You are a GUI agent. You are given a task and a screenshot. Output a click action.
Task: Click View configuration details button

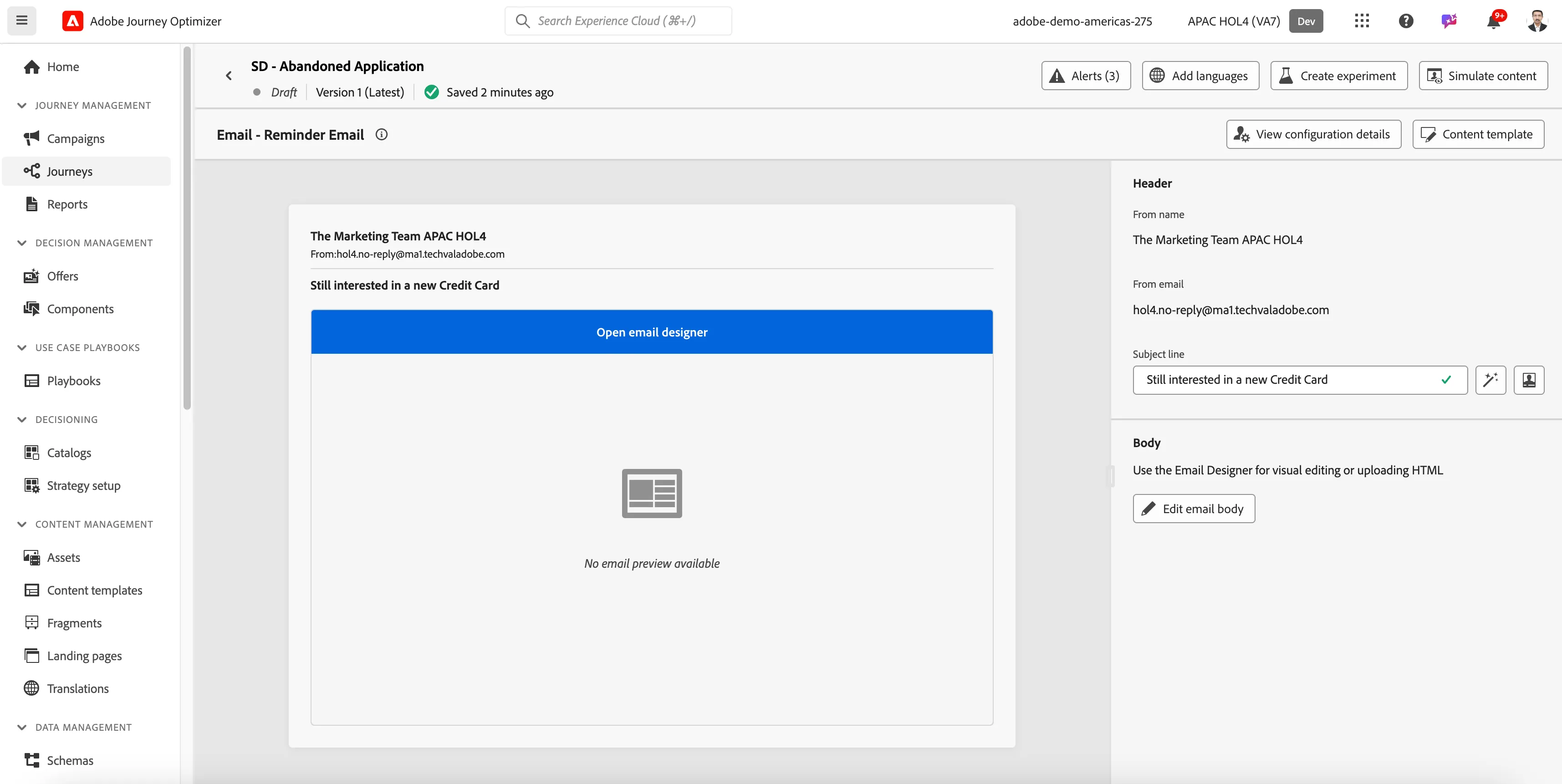click(x=1313, y=134)
